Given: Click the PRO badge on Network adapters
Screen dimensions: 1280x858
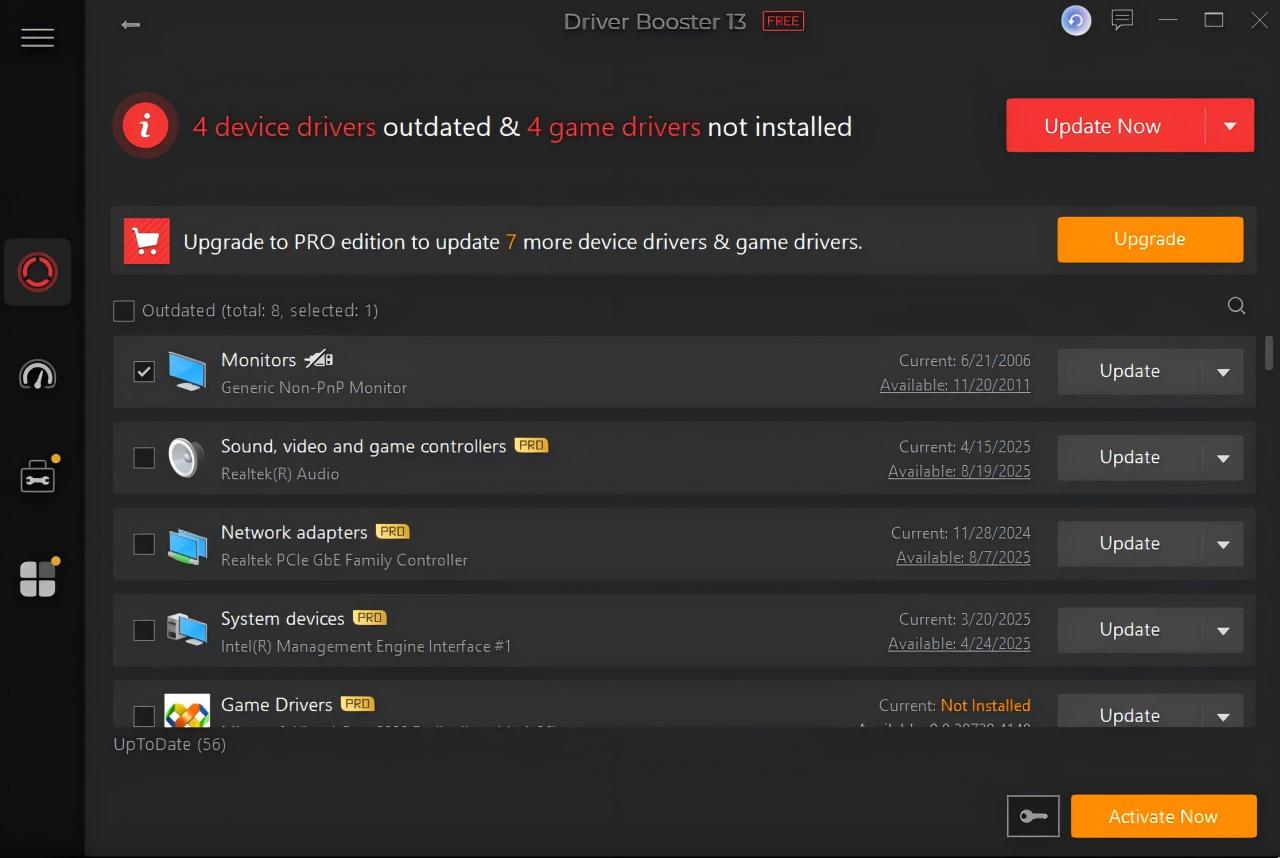Looking at the screenshot, I should [393, 531].
